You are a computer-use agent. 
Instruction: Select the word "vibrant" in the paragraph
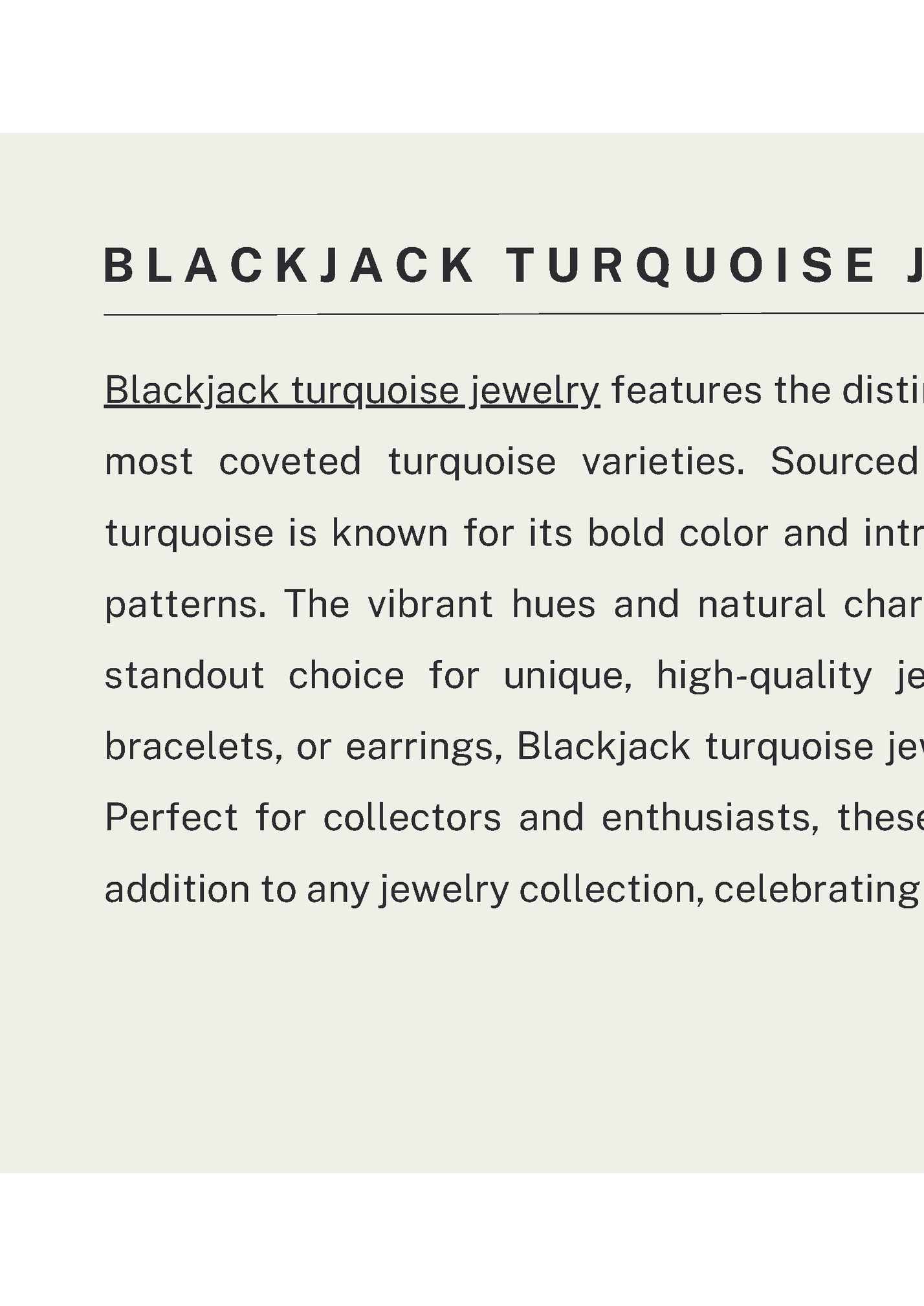click(x=430, y=604)
